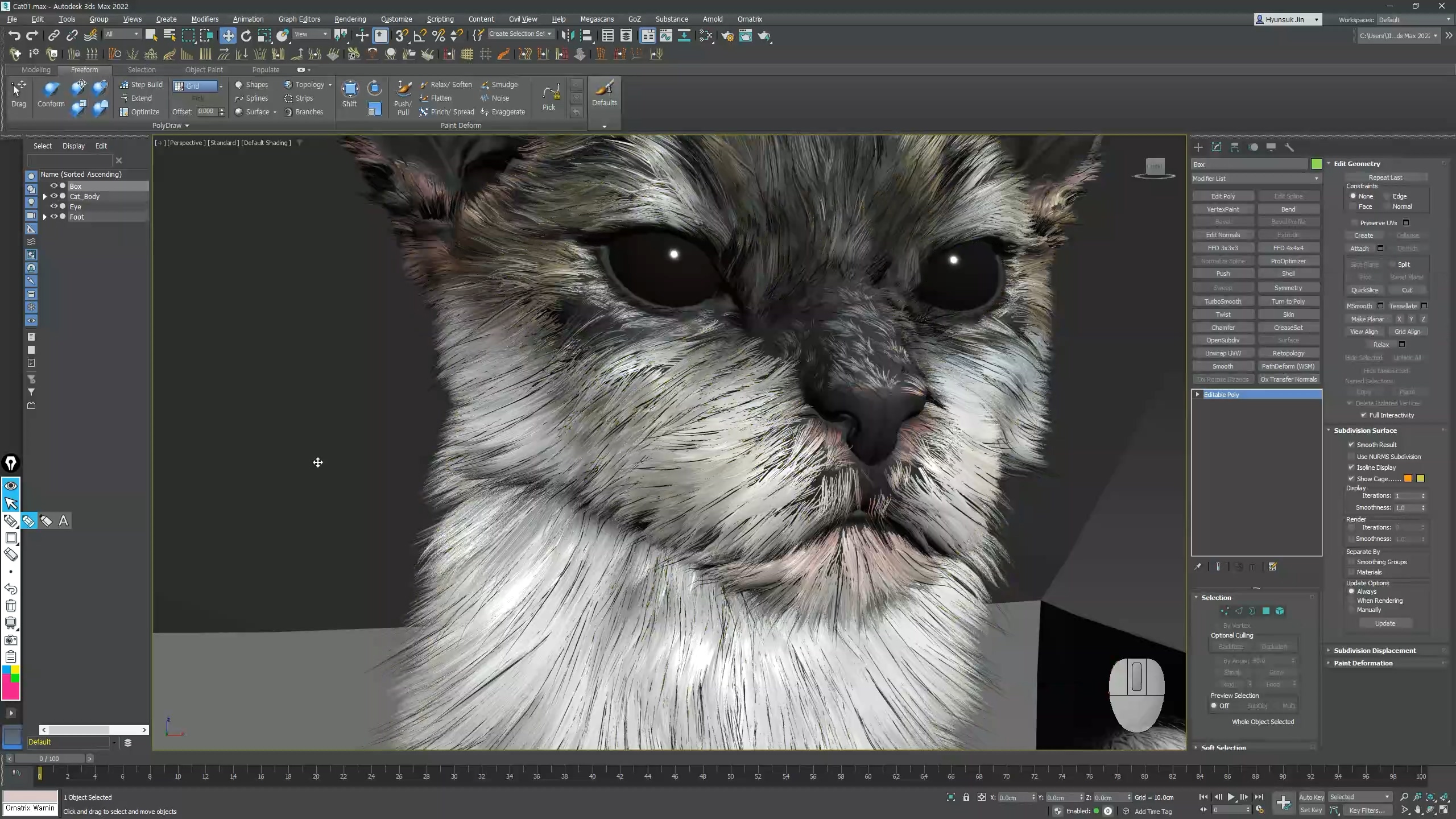This screenshot has height=819, width=1456.
Task: Select the Edge constraint radio button
Action: click(x=1388, y=196)
